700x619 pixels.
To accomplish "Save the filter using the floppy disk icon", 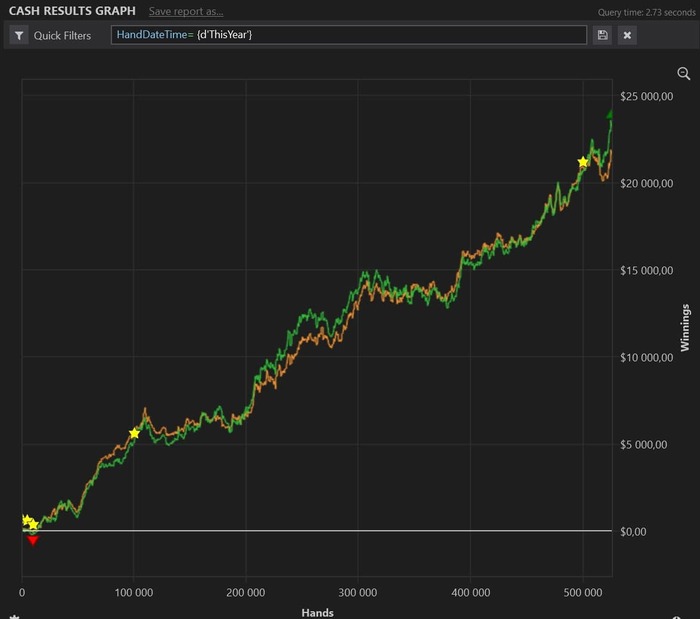I will point(602,35).
